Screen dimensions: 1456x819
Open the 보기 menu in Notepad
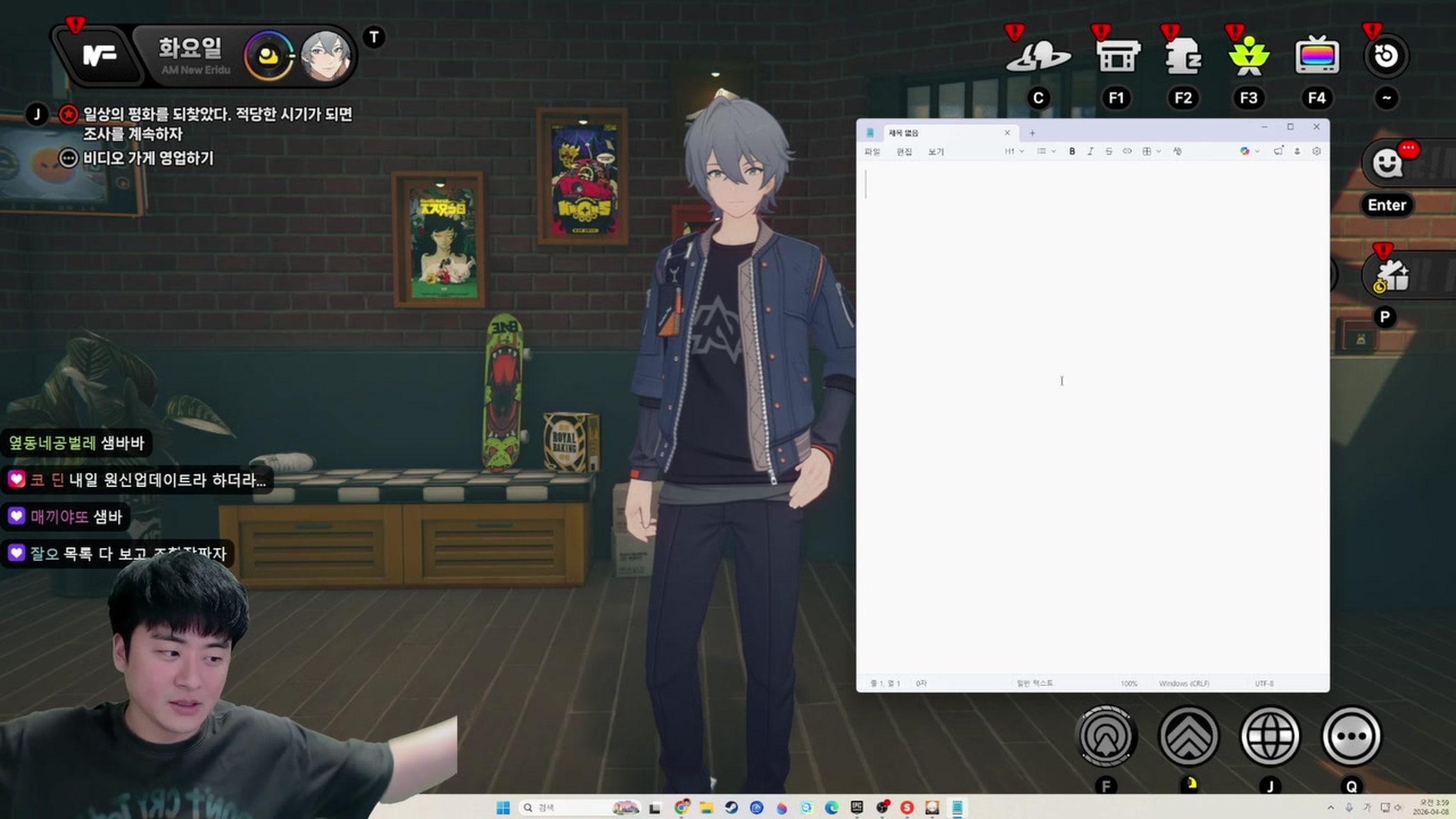(x=935, y=152)
